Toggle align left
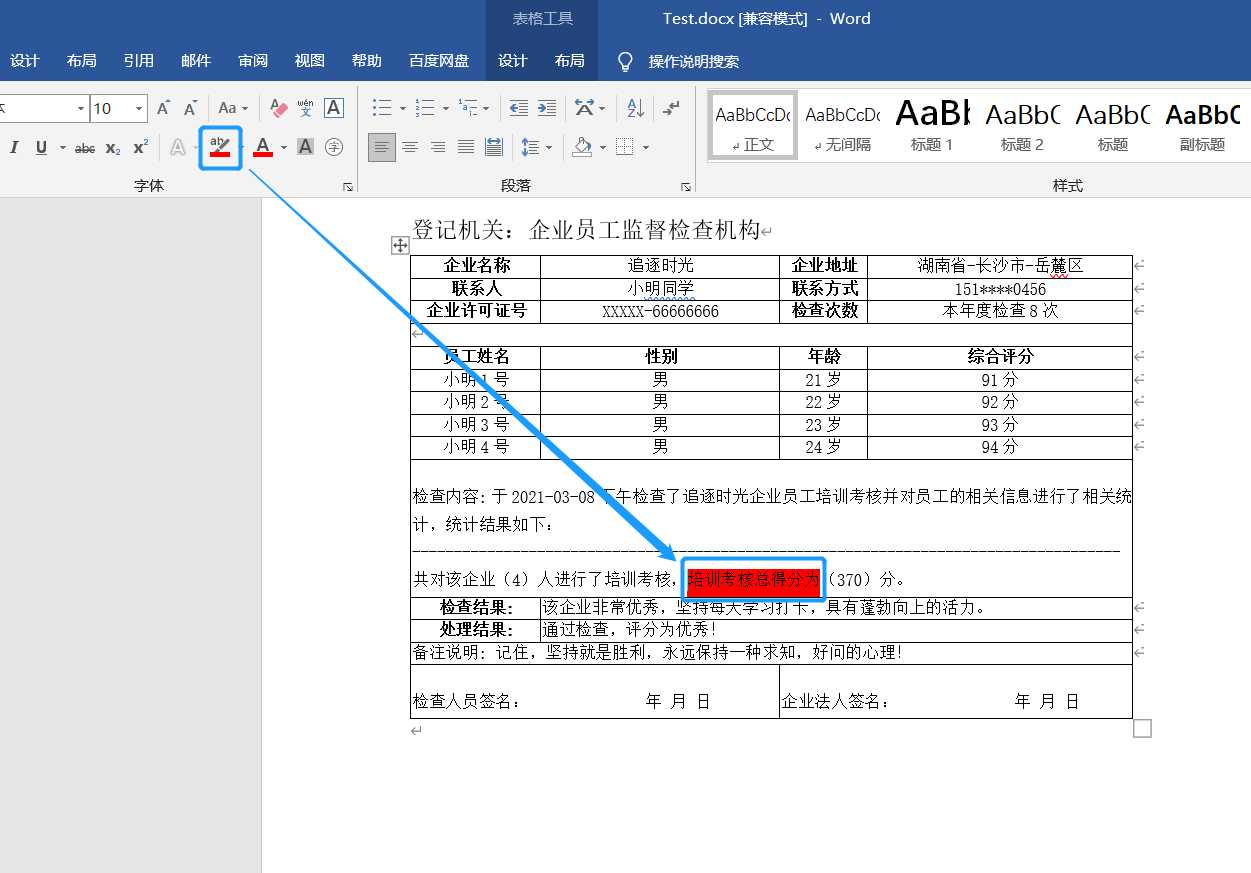 [381, 148]
